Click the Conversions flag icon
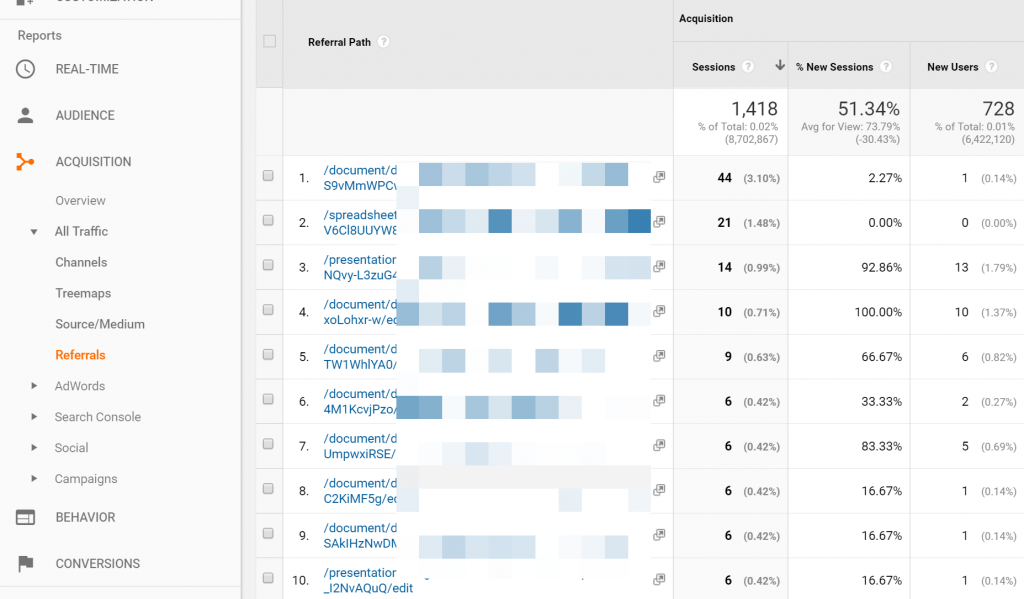Screen dimensions: 1024x599 point(25,563)
